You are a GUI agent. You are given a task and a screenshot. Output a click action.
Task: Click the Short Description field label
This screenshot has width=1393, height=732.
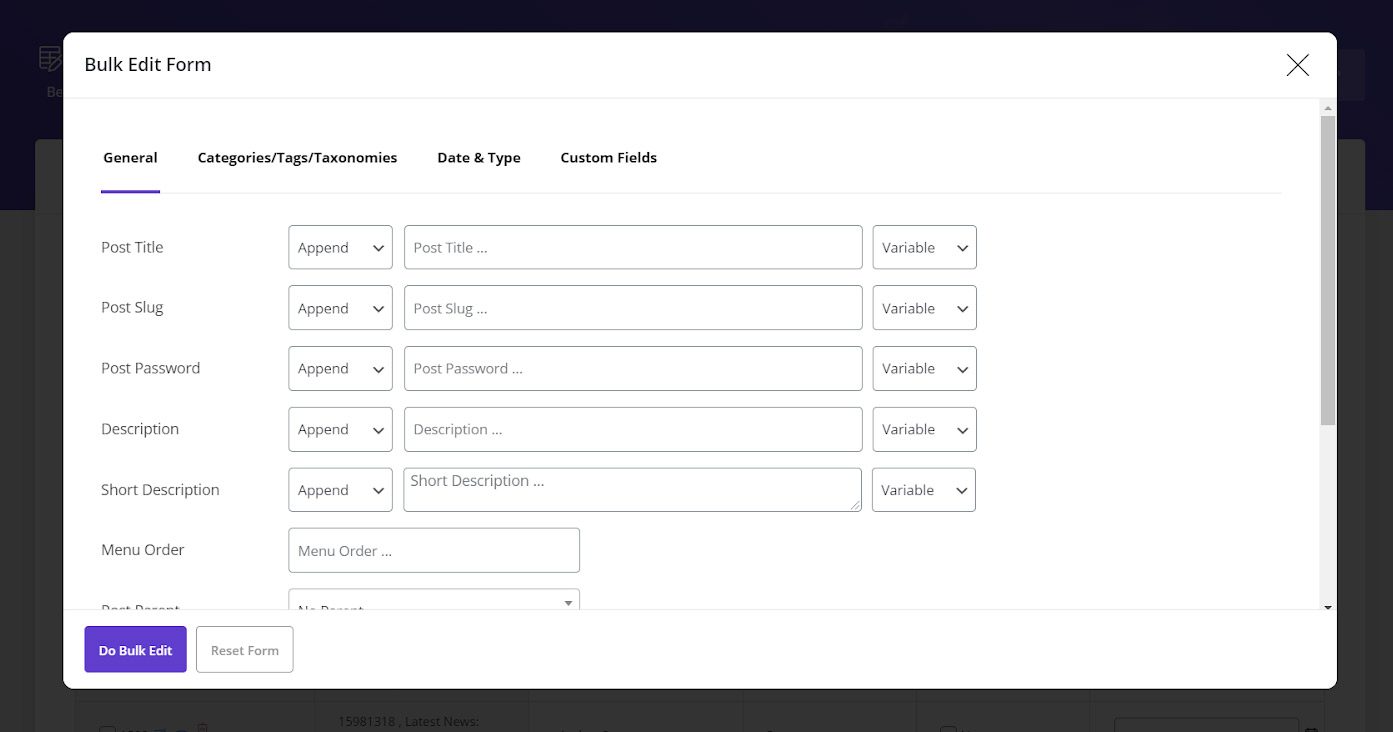click(x=160, y=490)
